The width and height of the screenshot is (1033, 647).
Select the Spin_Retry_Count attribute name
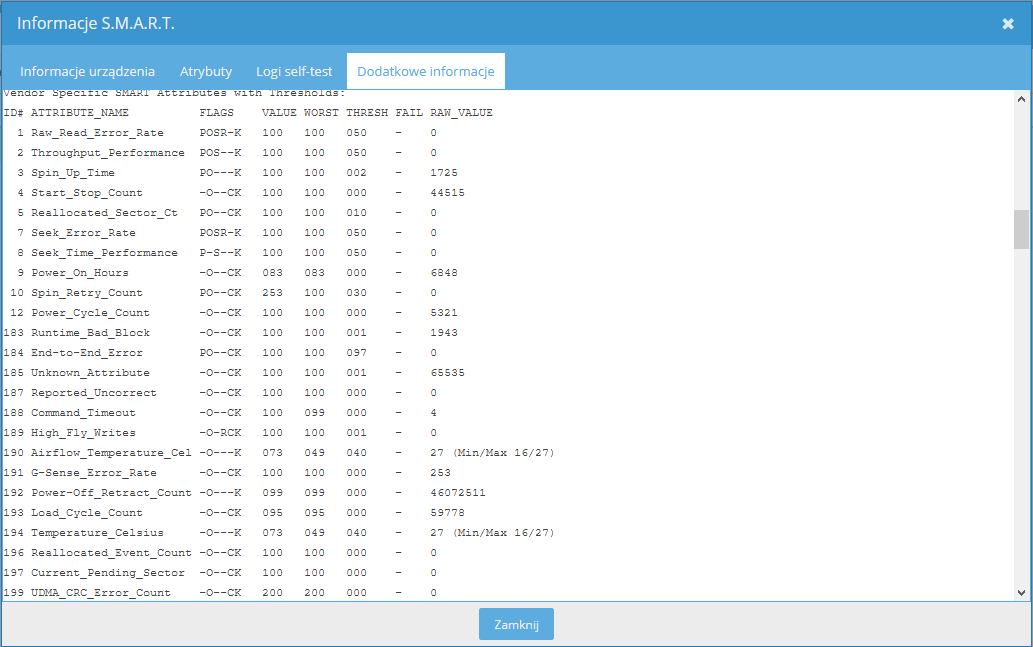(87, 293)
